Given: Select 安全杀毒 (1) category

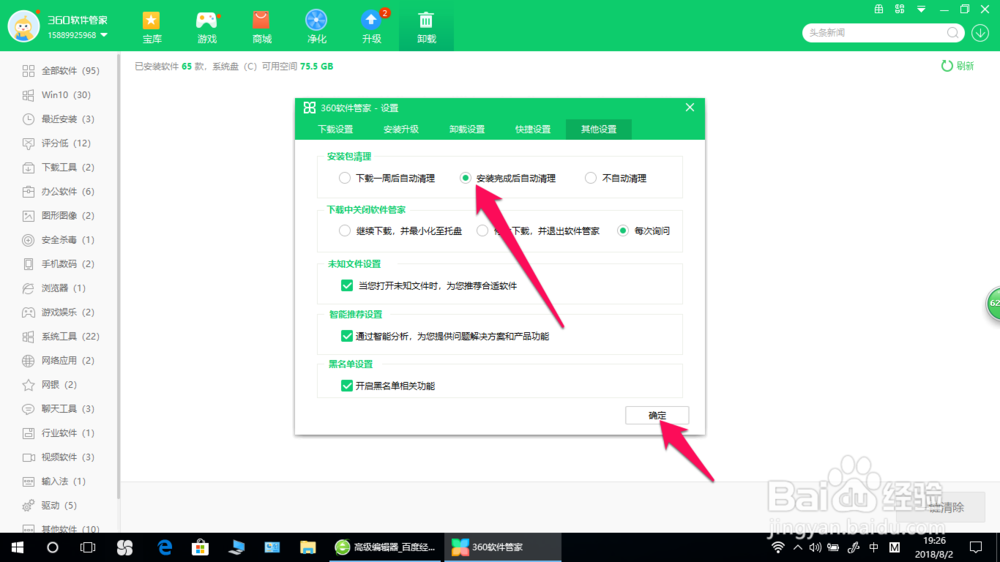Looking at the screenshot, I should click(58, 240).
